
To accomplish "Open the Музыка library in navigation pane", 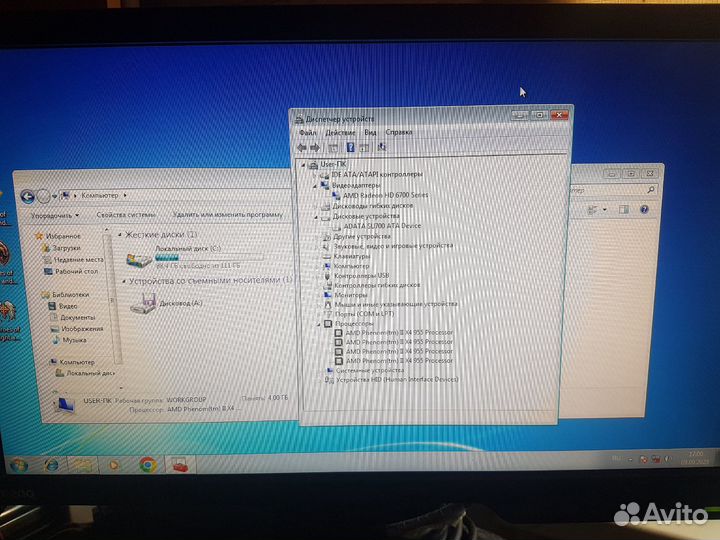I will [74, 340].
